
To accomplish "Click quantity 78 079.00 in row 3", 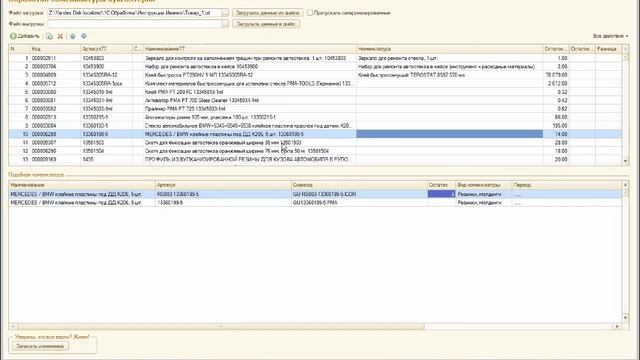I will [556, 75].
